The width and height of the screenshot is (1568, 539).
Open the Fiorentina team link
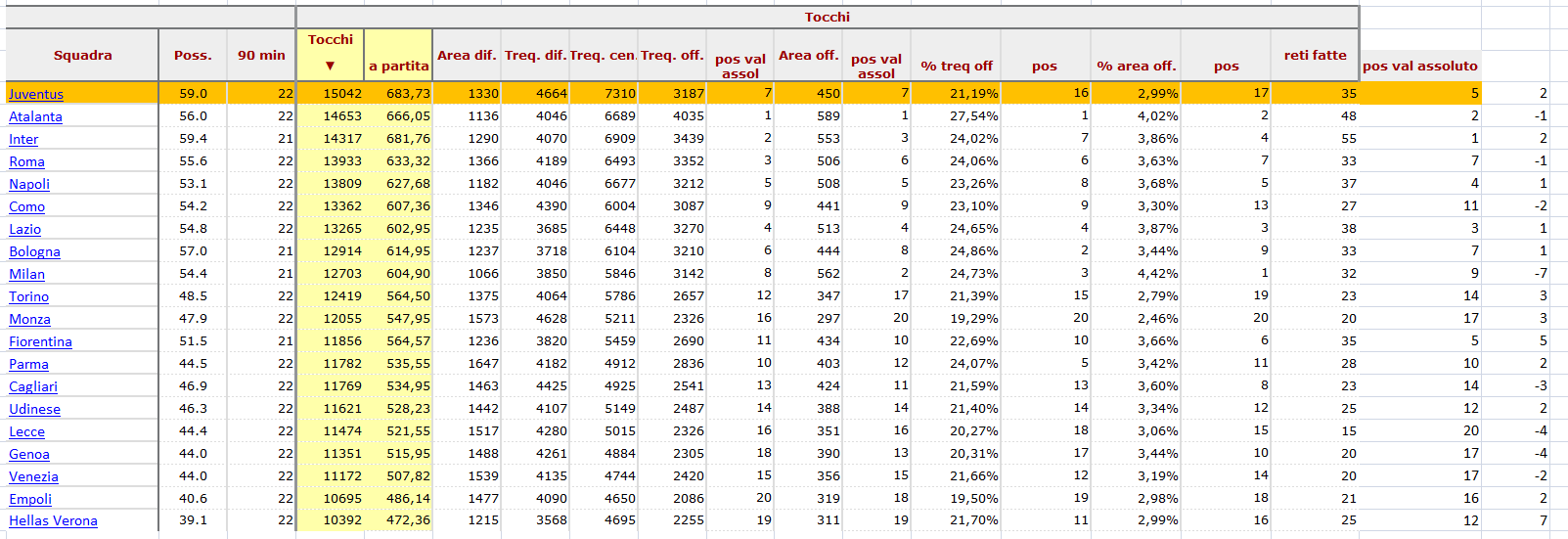[40, 341]
